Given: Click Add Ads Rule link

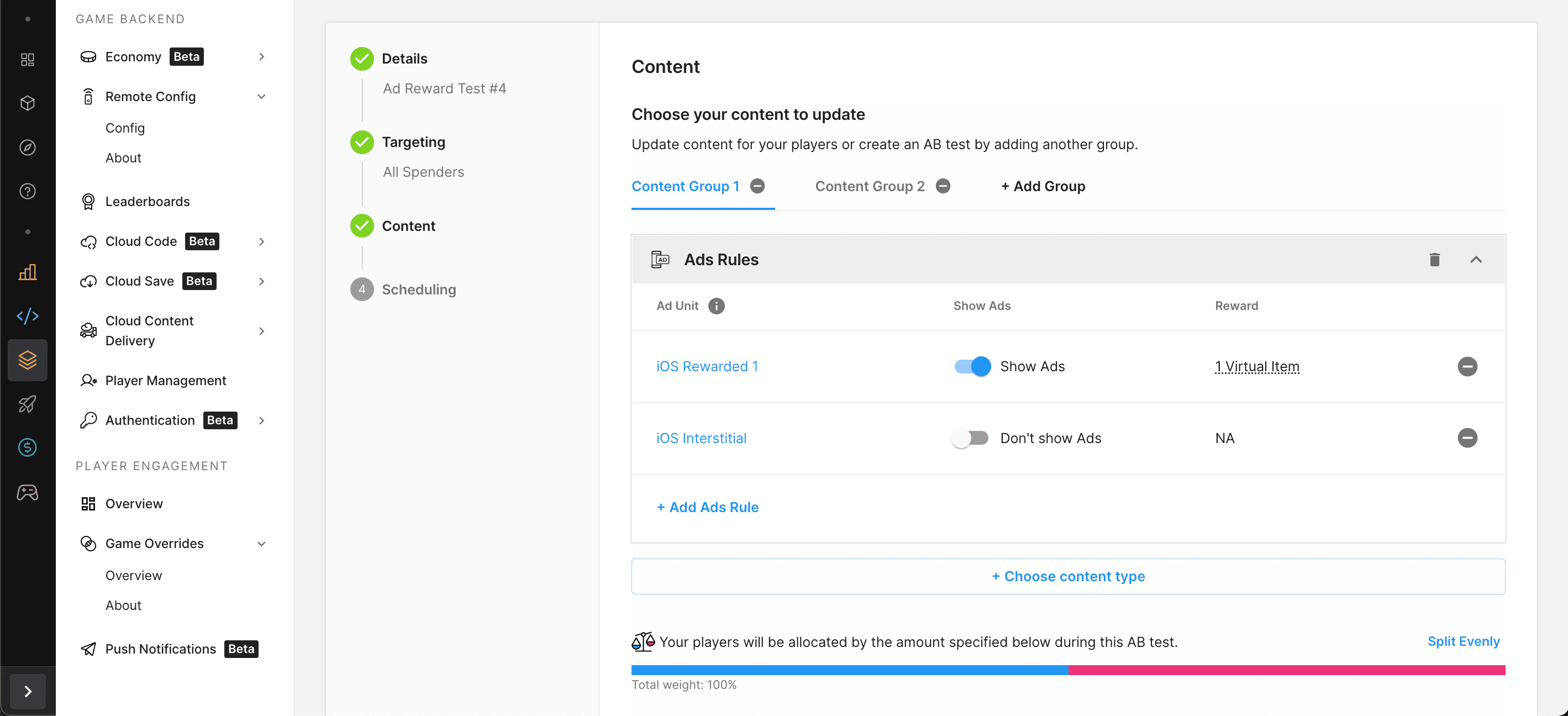Looking at the screenshot, I should pos(707,507).
